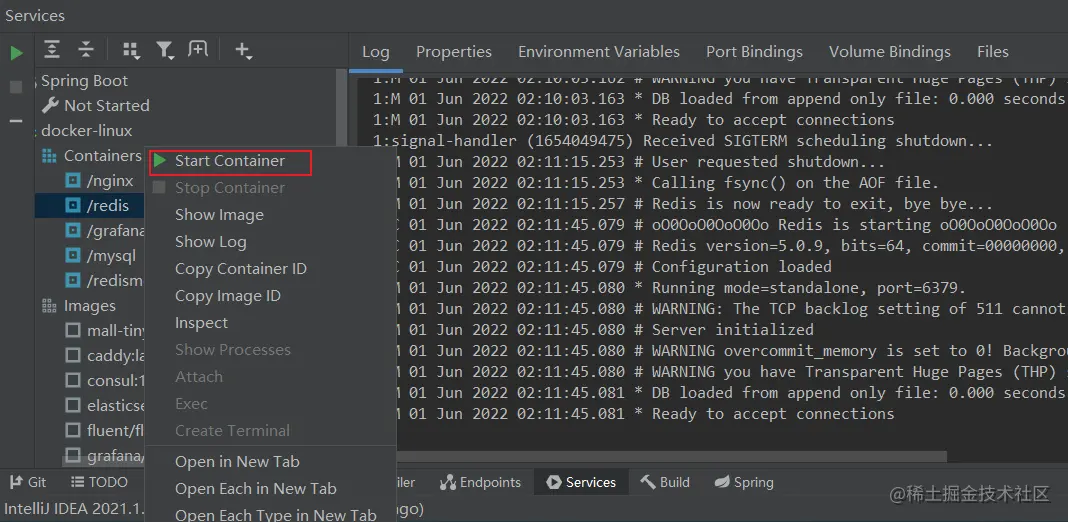
Task: Open the Group By toolbar dropdown
Action: coord(131,50)
